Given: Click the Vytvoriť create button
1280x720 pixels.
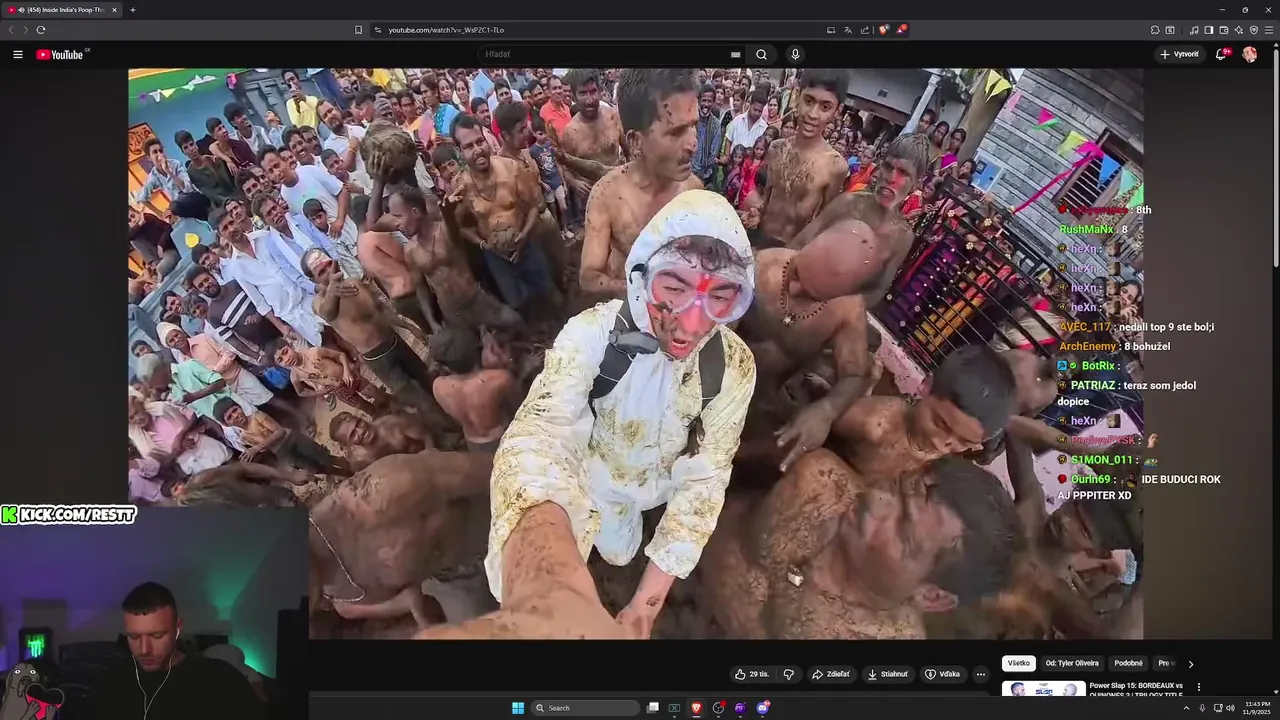Looking at the screenshot, I should tap(1180, 55).
